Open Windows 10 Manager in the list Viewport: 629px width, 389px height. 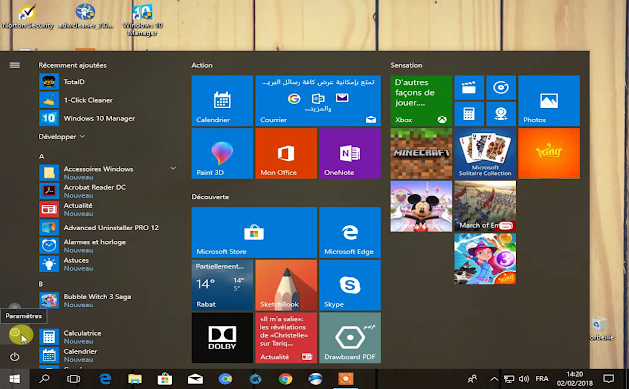[x=107, y=118]
